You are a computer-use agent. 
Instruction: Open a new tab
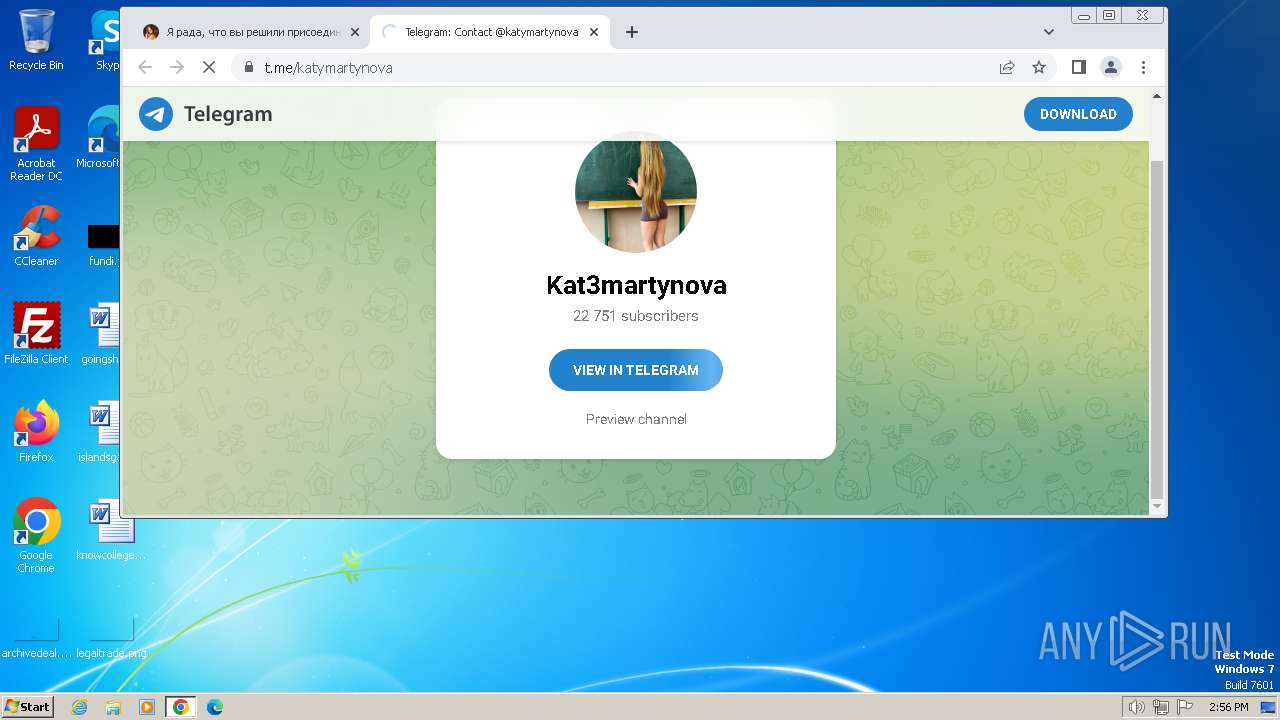pyautogui.click(x=632, y=32)
